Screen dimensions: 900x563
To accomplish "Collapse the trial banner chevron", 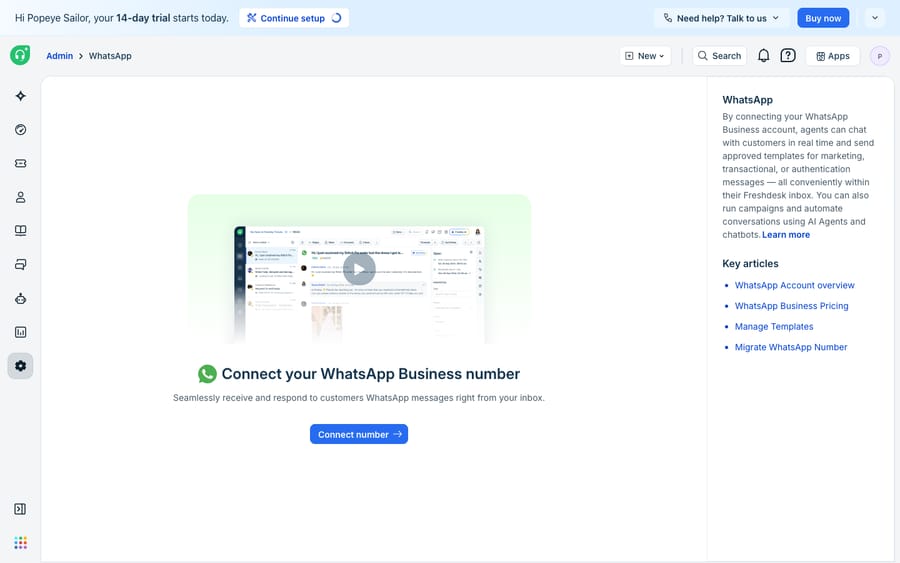I will coord(875,18).
